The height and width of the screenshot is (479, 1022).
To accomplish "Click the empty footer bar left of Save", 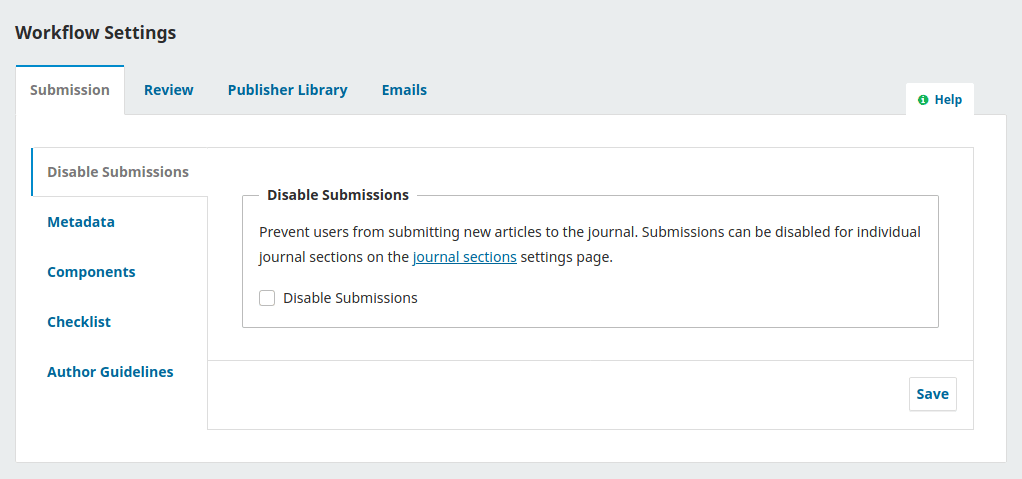I will [x=550, y=394].
